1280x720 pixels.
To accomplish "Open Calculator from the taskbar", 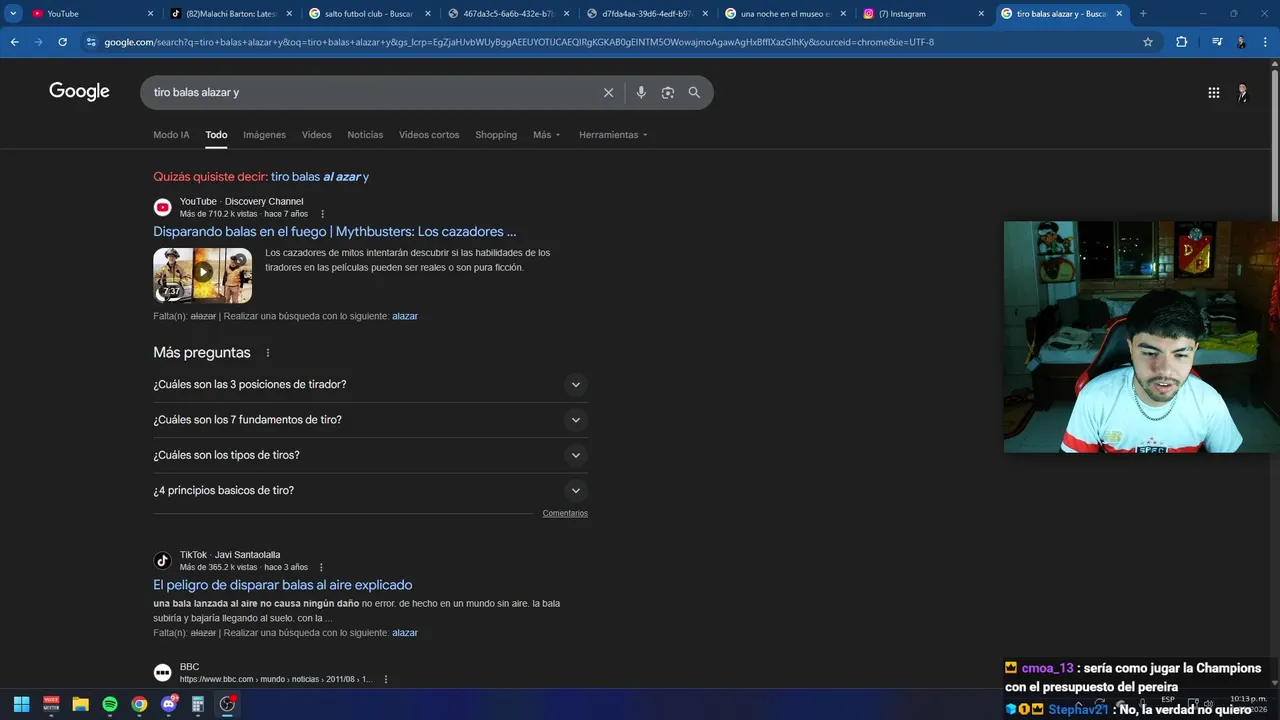I will point(198,704).
